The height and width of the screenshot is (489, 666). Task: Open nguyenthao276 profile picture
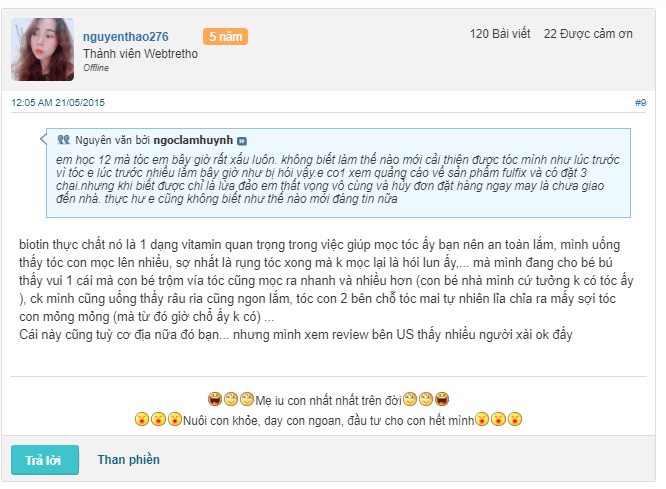(x=42, y=49)
